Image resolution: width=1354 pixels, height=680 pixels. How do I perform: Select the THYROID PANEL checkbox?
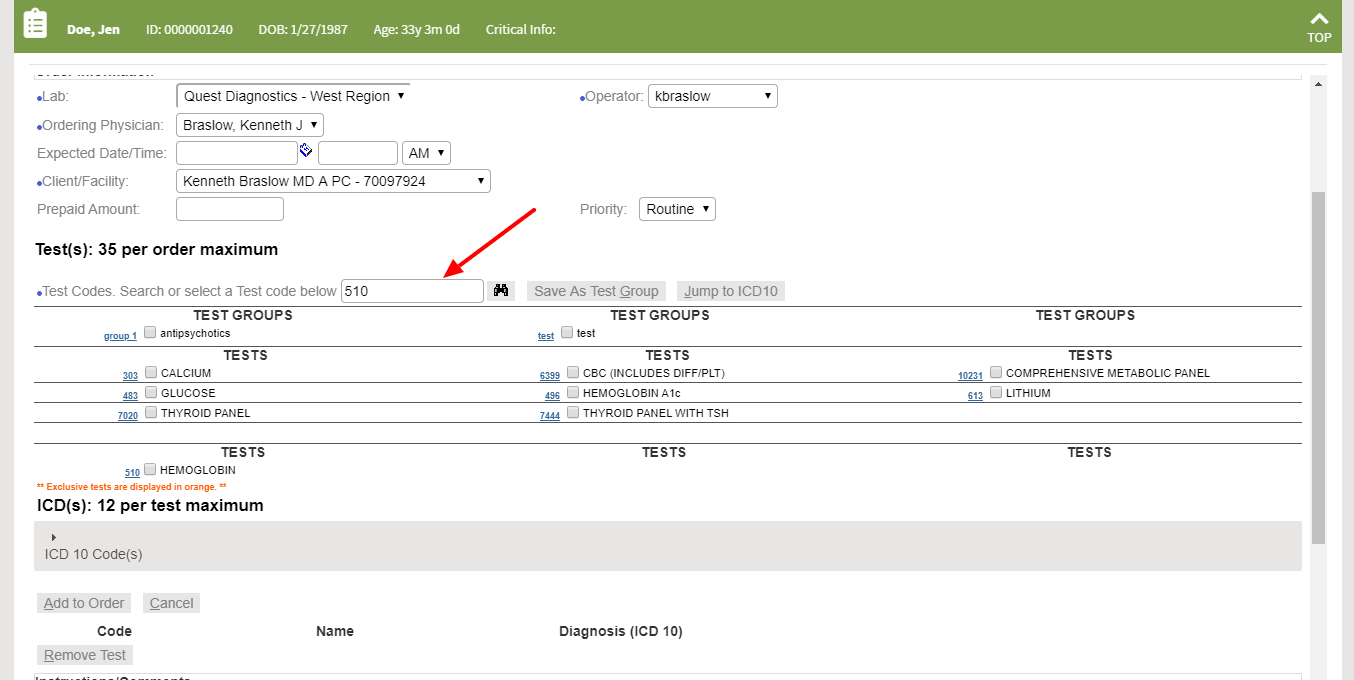(x=151, y=412)
